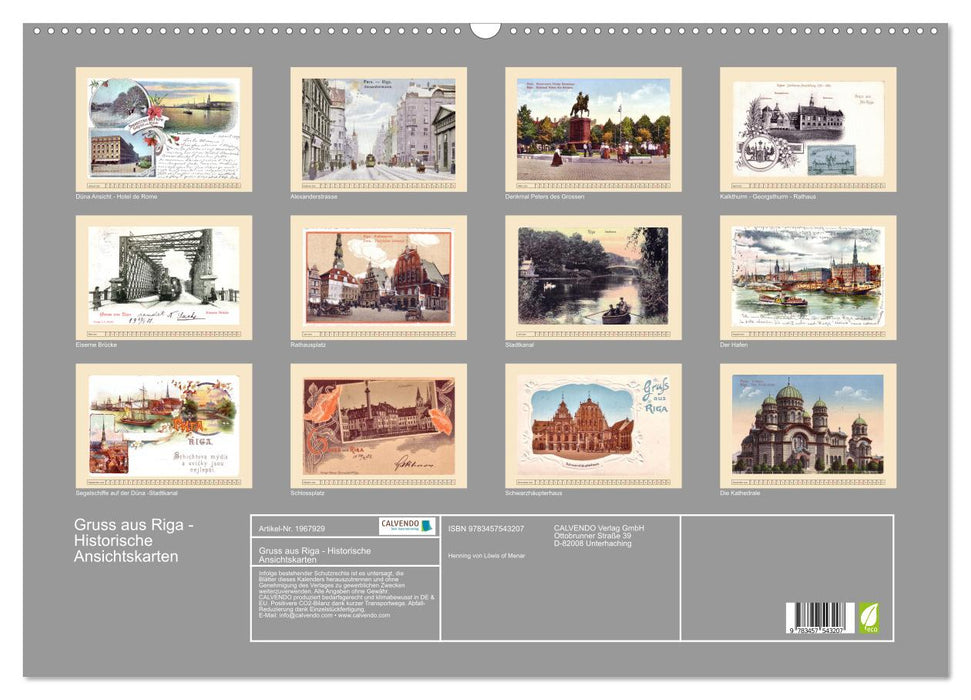Expand the ISBN 9783457543207 information section
This screenshot has height=700, width=971.
486,527
